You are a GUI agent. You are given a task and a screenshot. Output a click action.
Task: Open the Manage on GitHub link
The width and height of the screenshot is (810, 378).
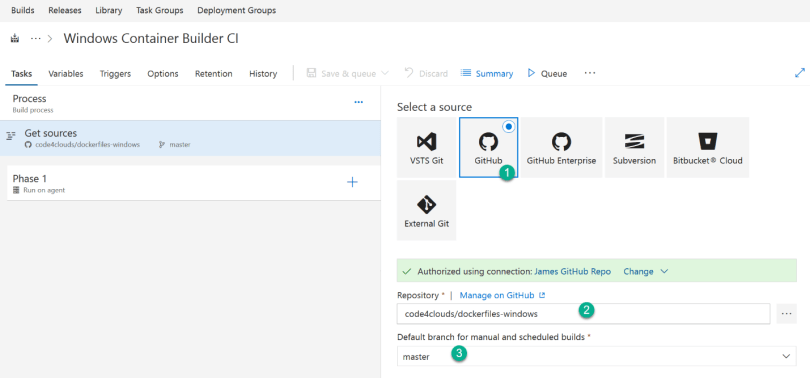[x=497, y=295]
